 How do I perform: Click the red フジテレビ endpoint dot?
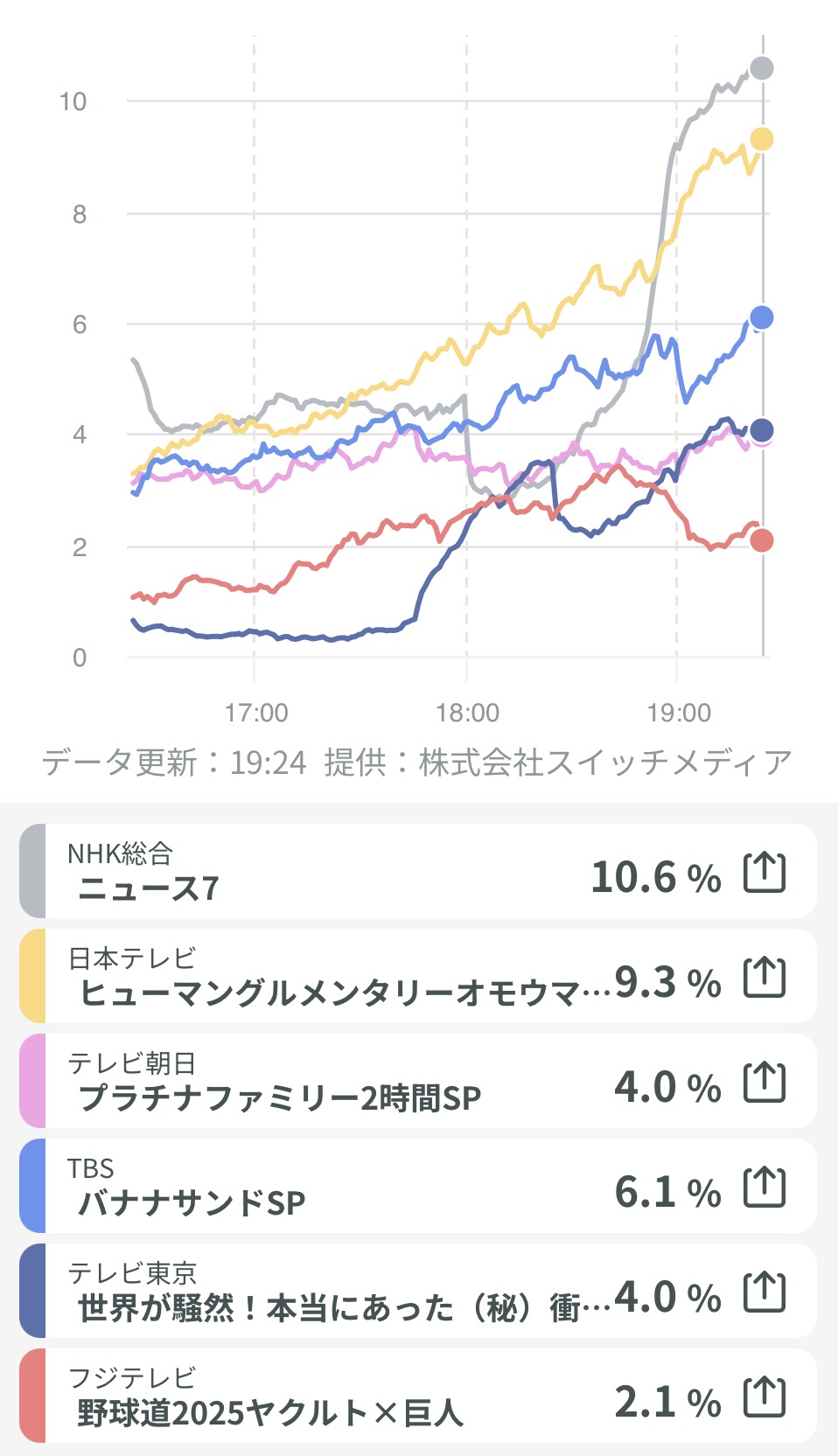click(762, 540)
